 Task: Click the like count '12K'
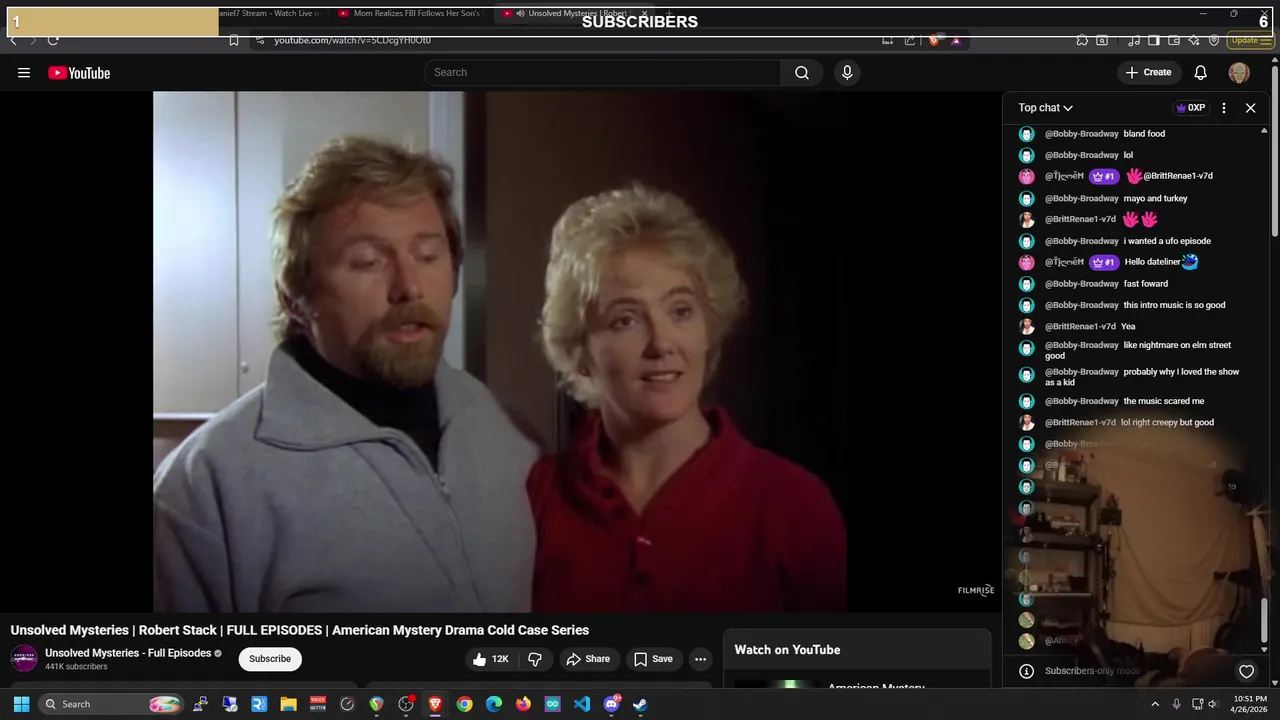(x=500, y=659)
